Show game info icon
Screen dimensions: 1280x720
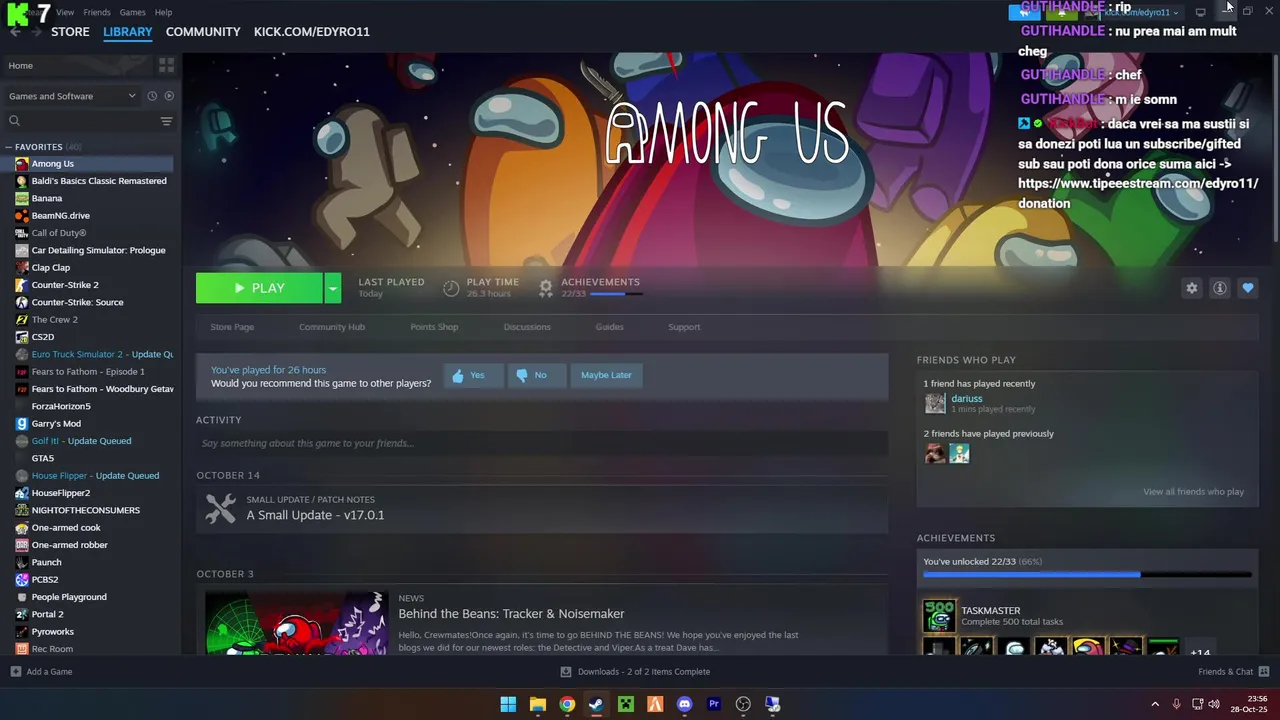point(1219,288)
